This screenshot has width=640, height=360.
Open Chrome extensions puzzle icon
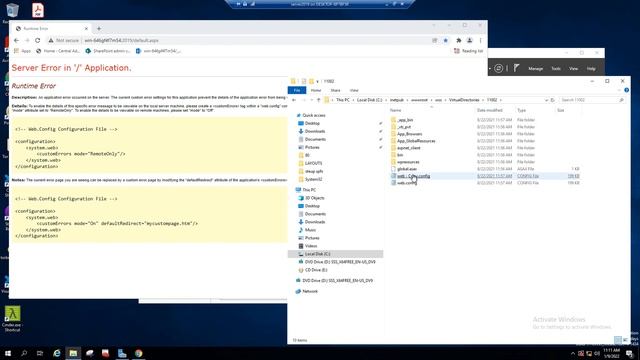pyautogui.click(x=459, y=40)
